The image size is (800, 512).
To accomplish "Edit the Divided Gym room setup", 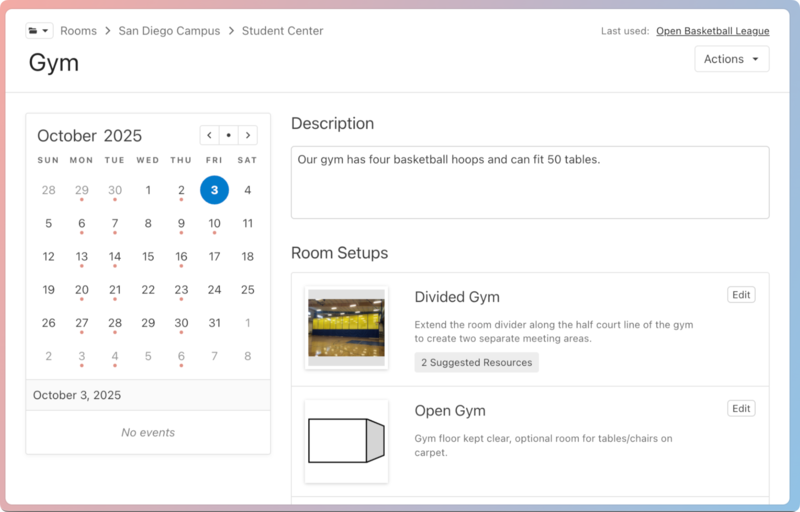I will pos(741,295).
